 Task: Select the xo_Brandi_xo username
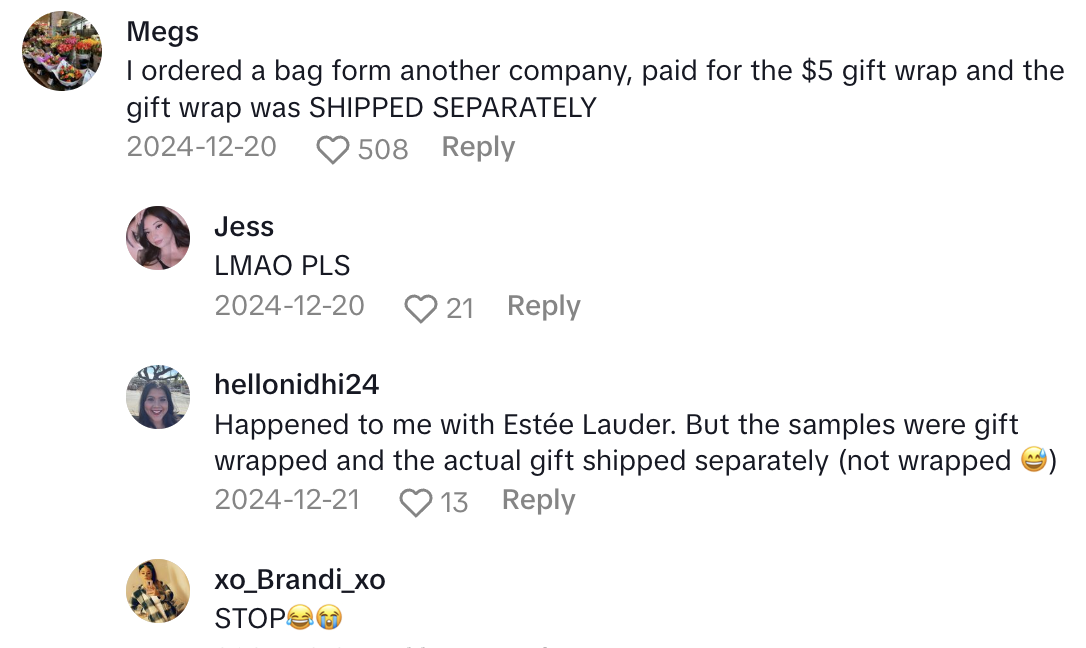pos(300,579)
